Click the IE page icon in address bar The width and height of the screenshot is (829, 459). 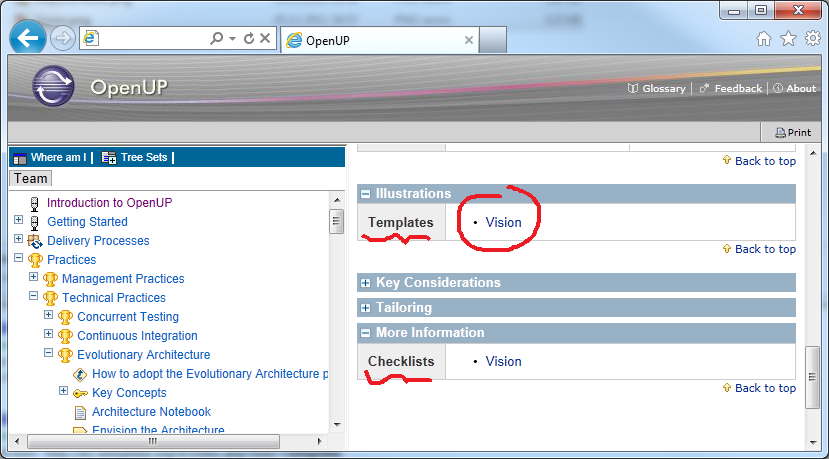91,38
